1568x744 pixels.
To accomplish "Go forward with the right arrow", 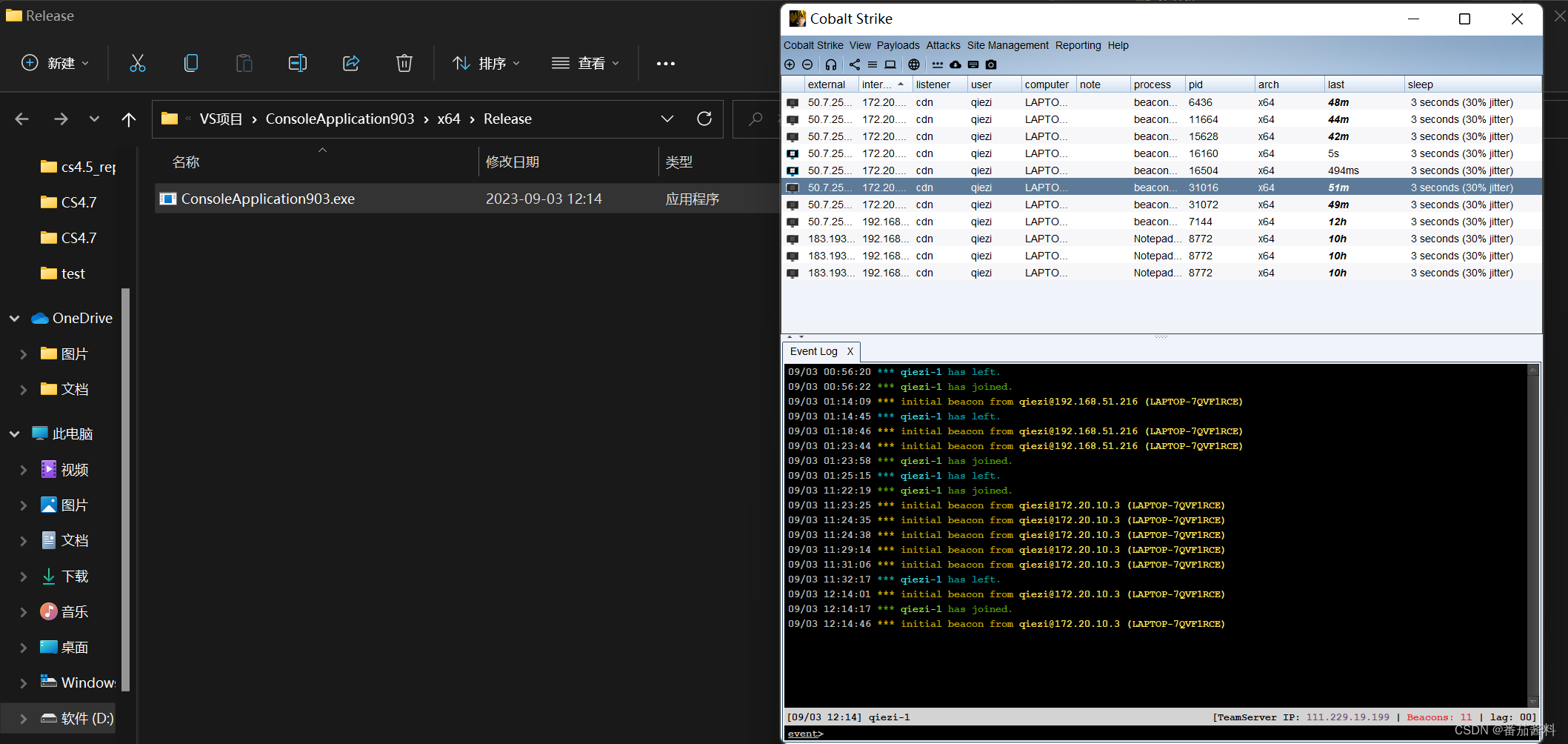I will (61, 119).
